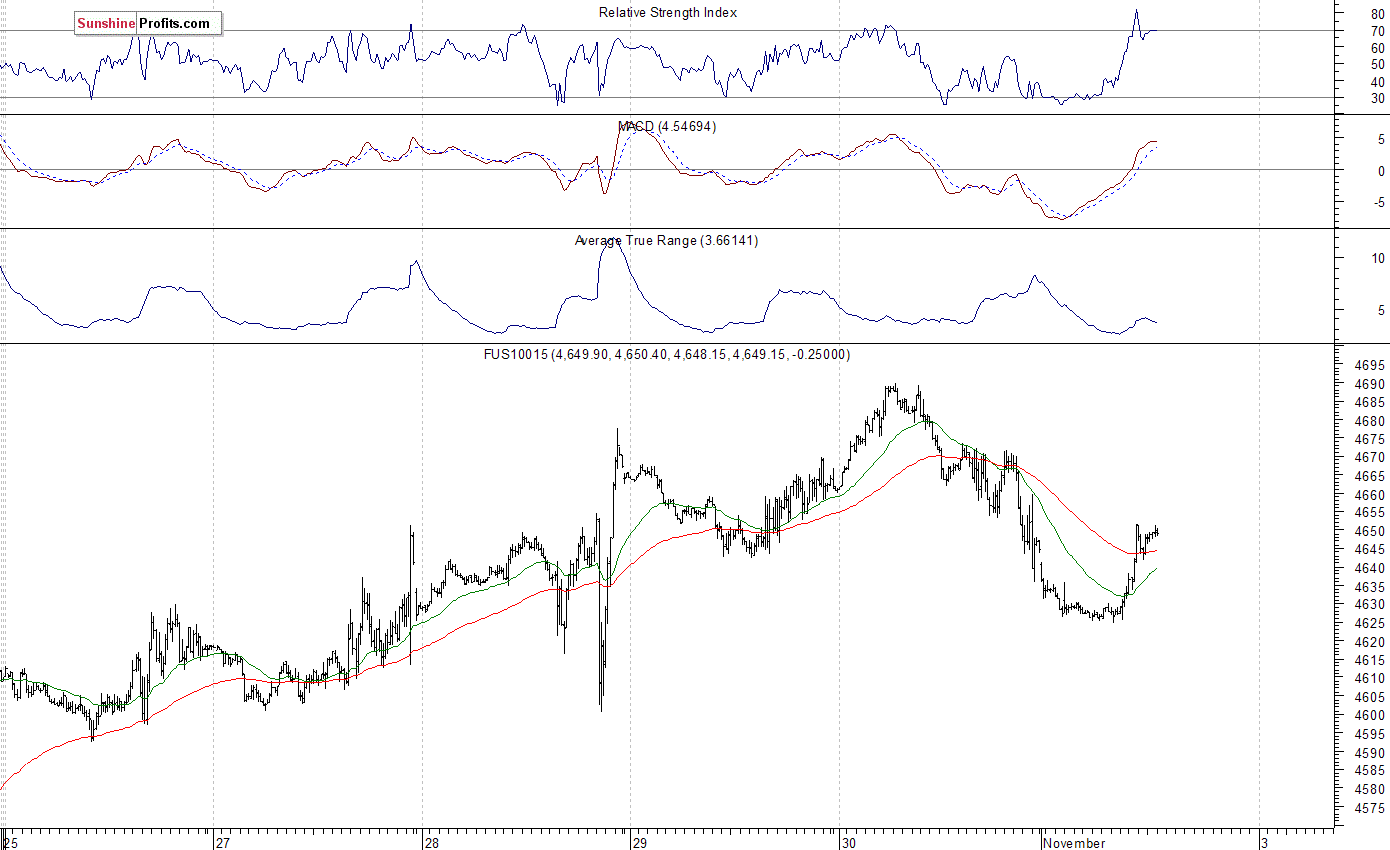Click the date label 27 on time axis
The width and height of the screenshot is (1390, 850).
[223, 843]
